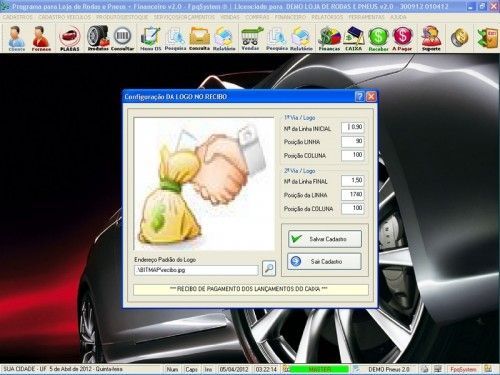Click the first Pesquisa icon beside Nova OS
Screen dimensions: 500x375
[x=175, y=38]
